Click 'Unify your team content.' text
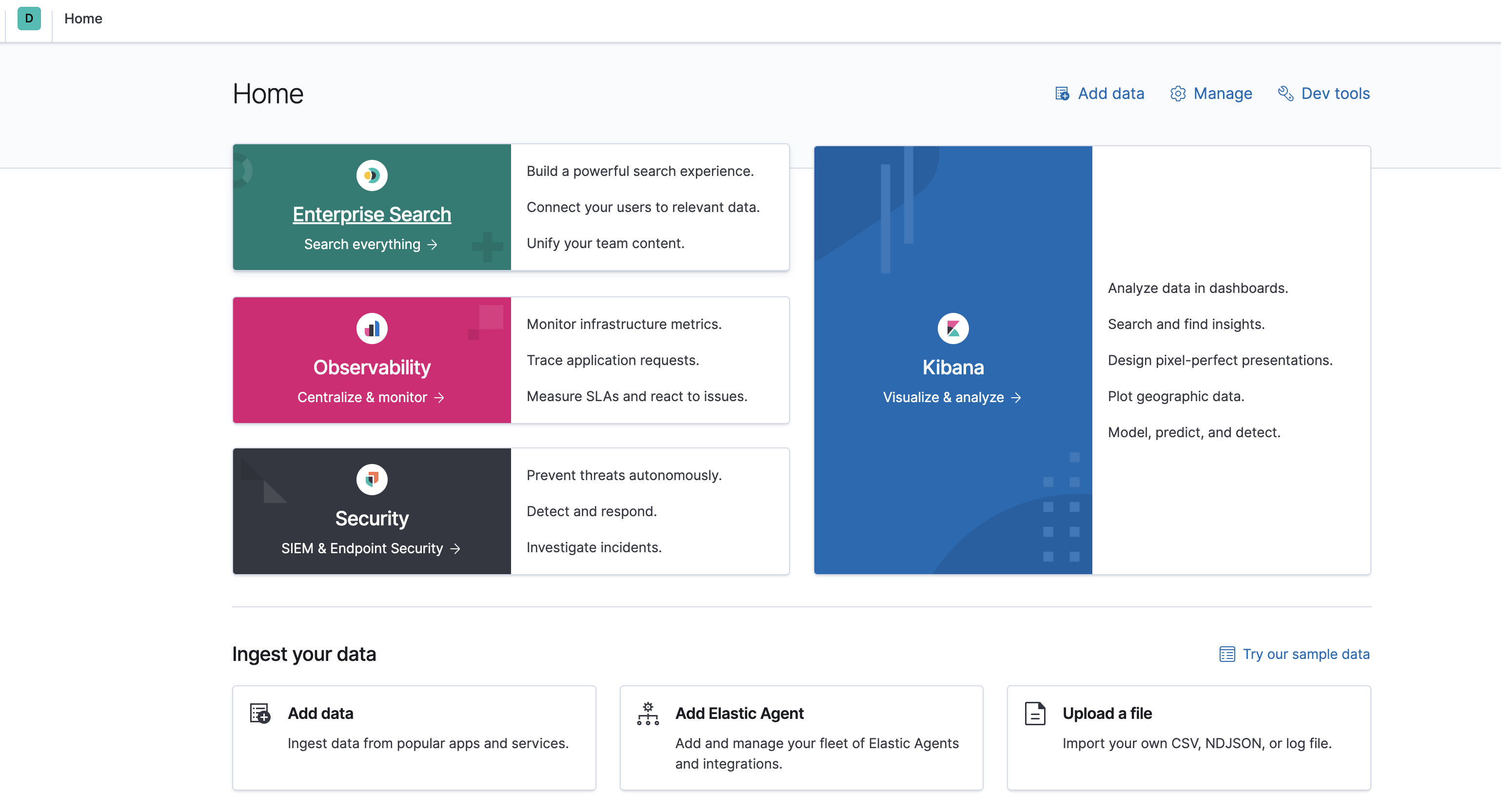The height and width of the screenshot is (812, 1501). pos(605,244)
